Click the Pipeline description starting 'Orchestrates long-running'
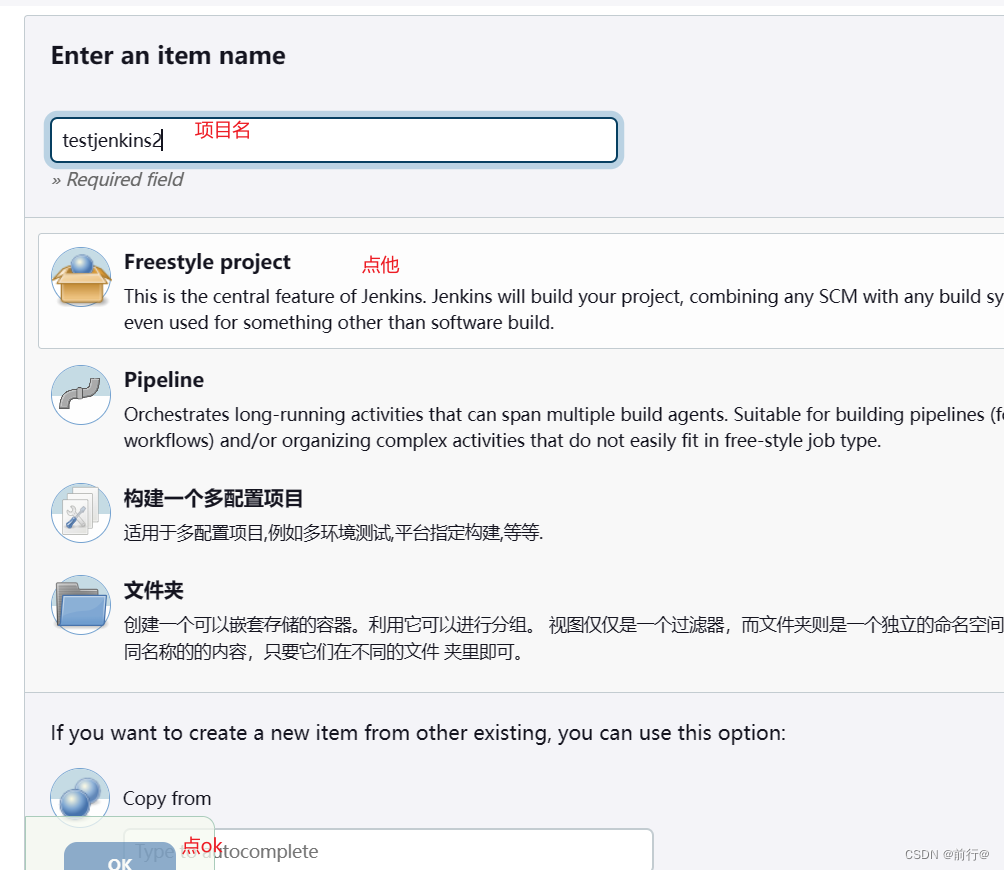The image size is (1004, 870). 563,428
